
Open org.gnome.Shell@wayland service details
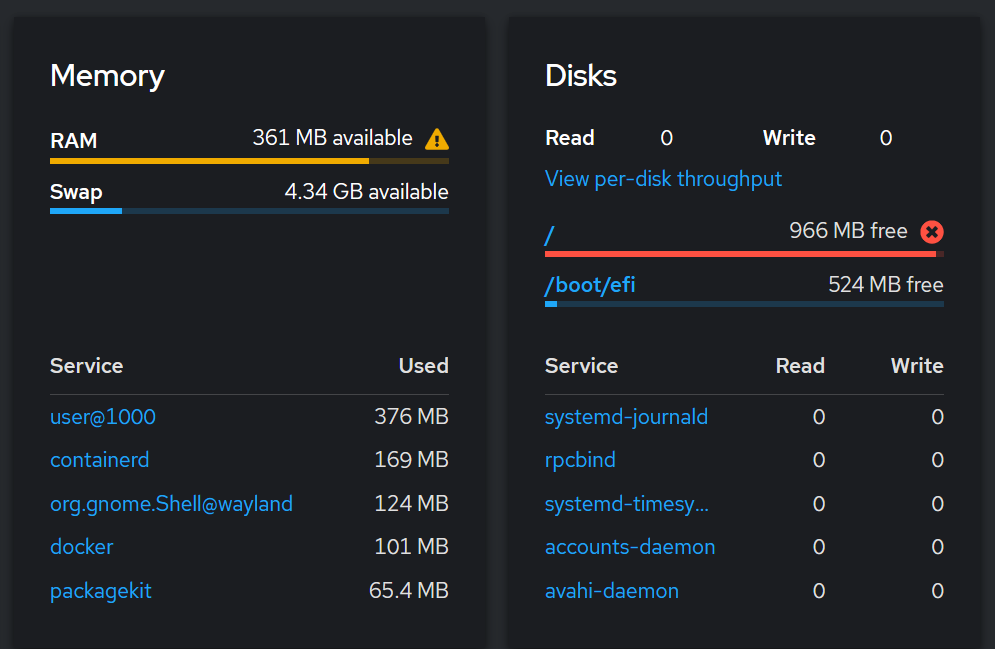pyautogui.click(x=171, y=504)
